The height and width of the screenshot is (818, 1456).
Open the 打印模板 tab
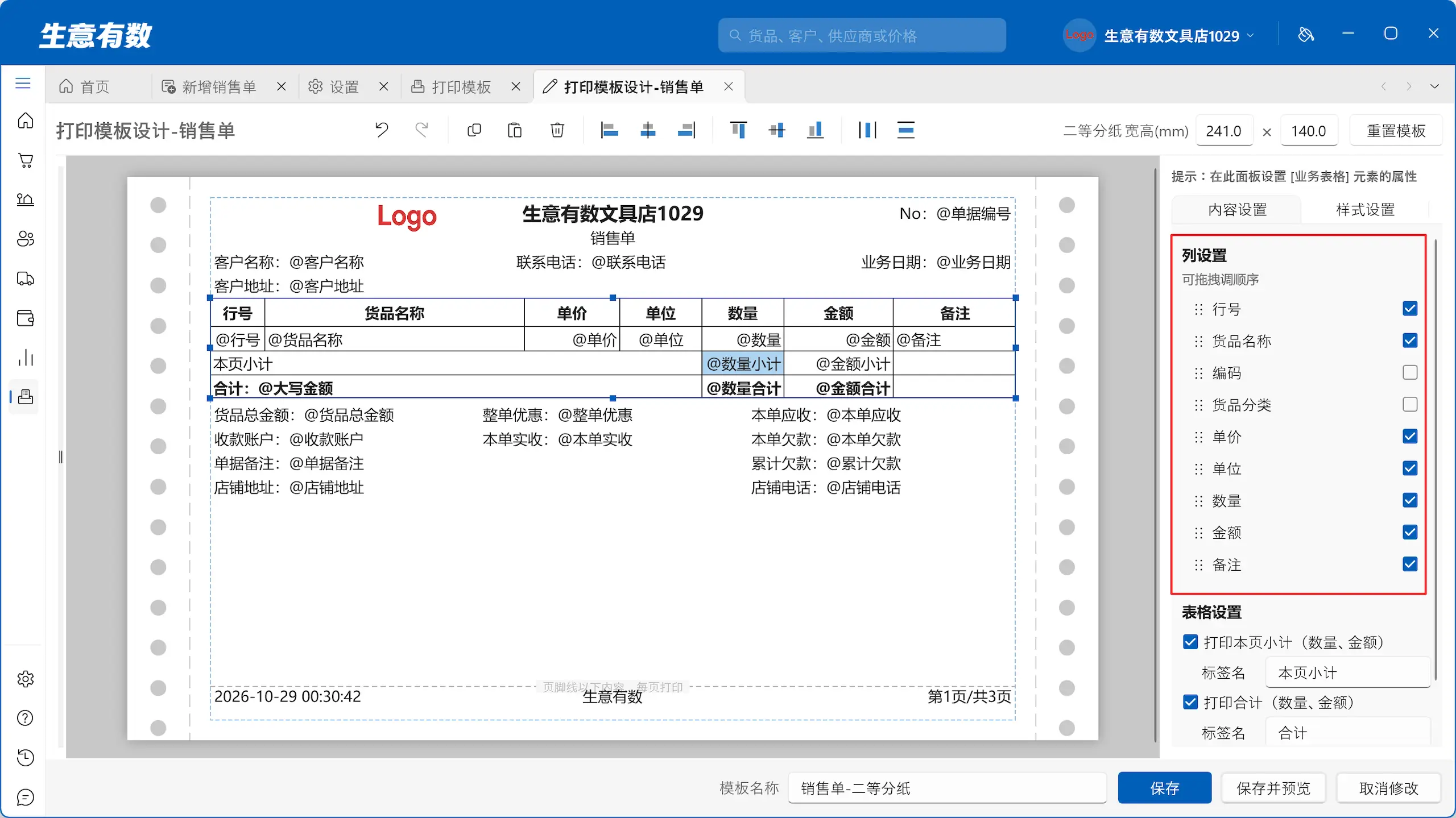click(x=461, y=86)
